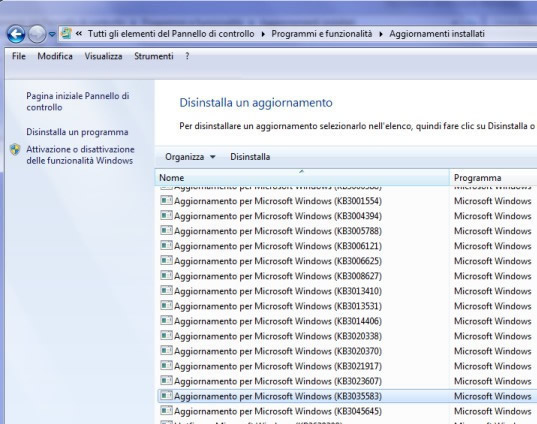Click 'Microsoft Windows' program cell for KB3013410
537x424 pixels.
click(492, 291)
